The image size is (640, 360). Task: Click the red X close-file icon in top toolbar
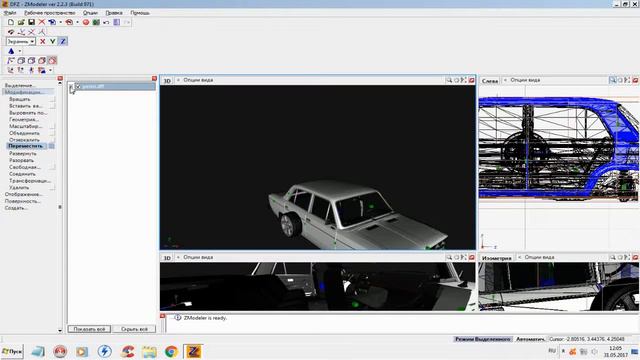42,22
